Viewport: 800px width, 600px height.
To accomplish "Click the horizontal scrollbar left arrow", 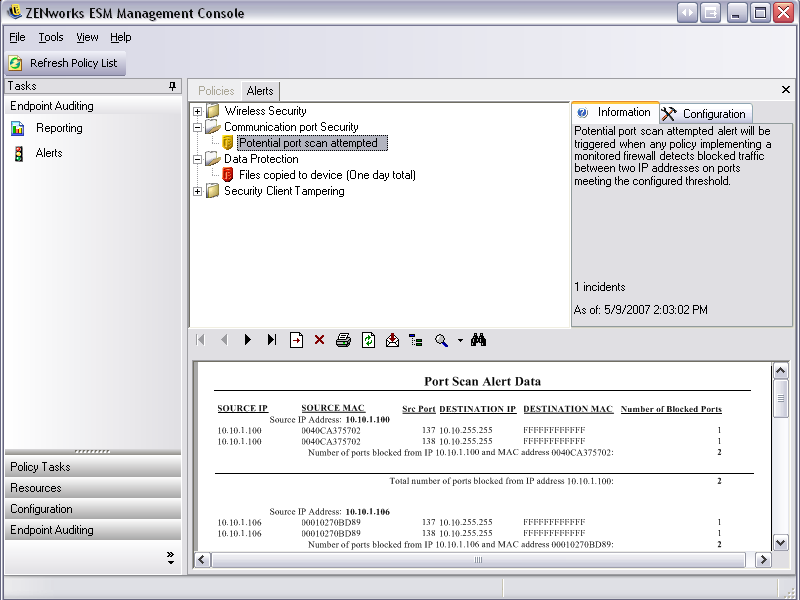I will point(202,560).
